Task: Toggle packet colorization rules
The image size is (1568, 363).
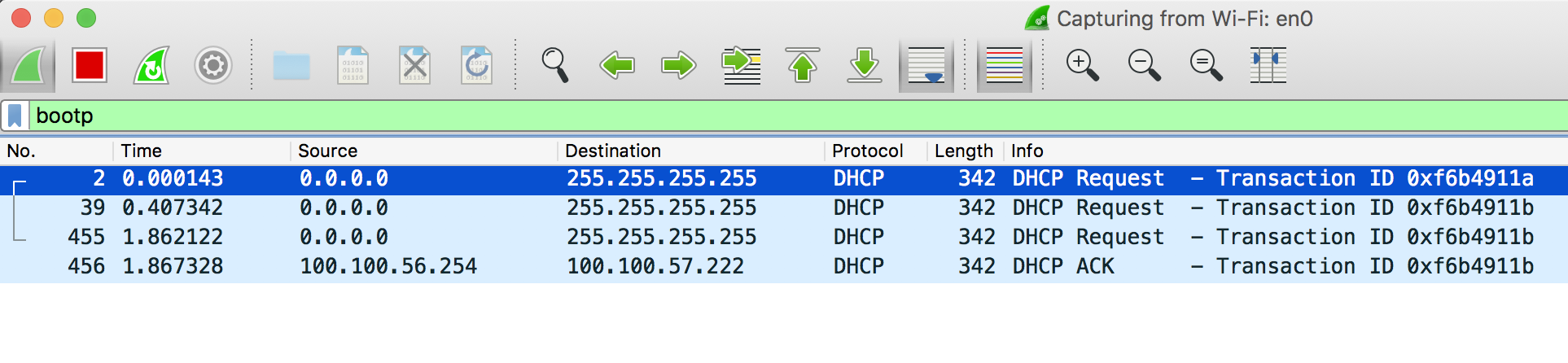Action: click(x=1004, y=65)
